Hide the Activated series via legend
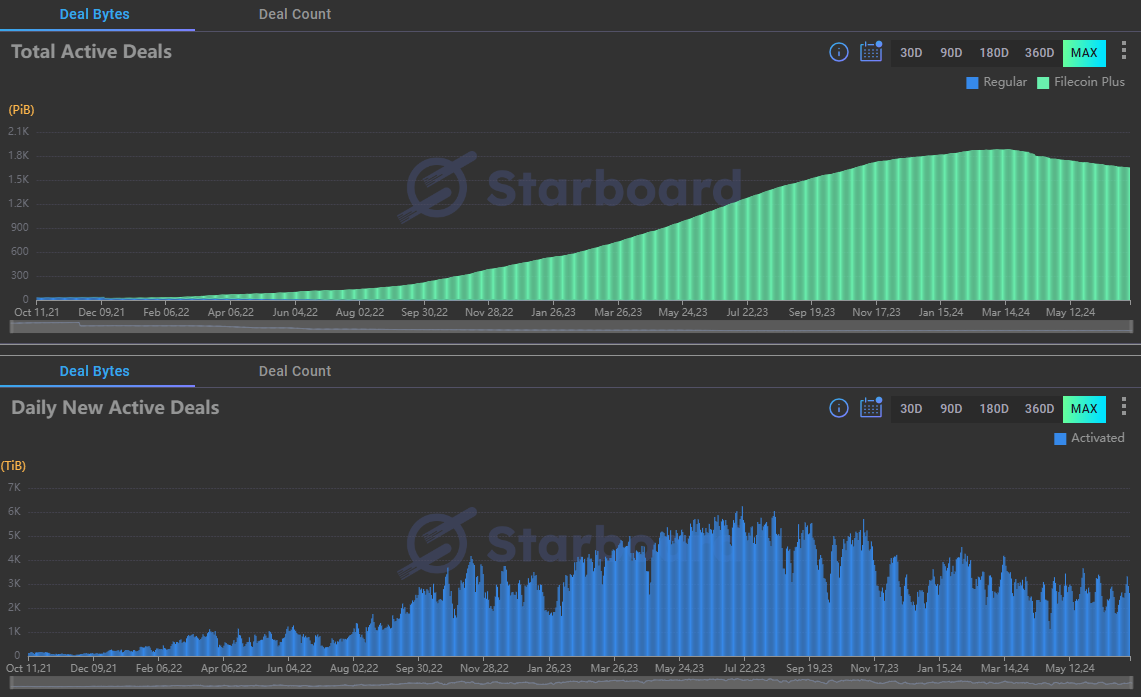1141x697 pixels. [1089, 438]
